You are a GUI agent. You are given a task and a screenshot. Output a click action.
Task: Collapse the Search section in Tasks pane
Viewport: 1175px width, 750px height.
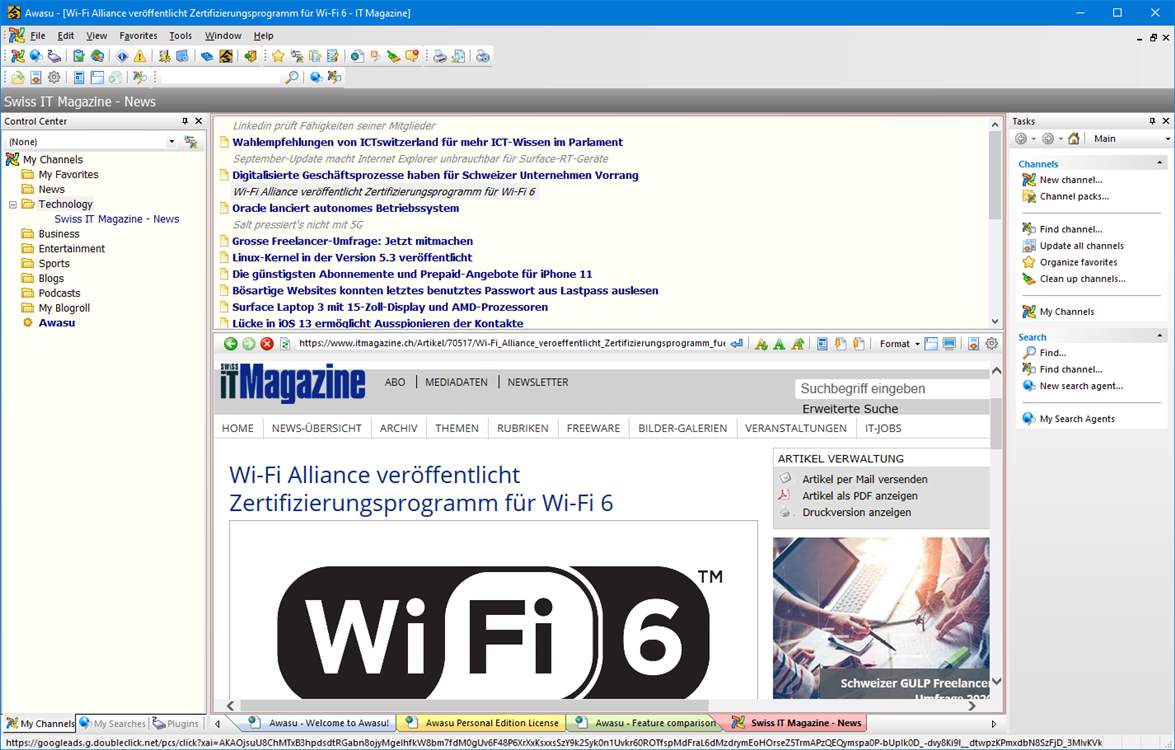click(x=1160, y=336)
